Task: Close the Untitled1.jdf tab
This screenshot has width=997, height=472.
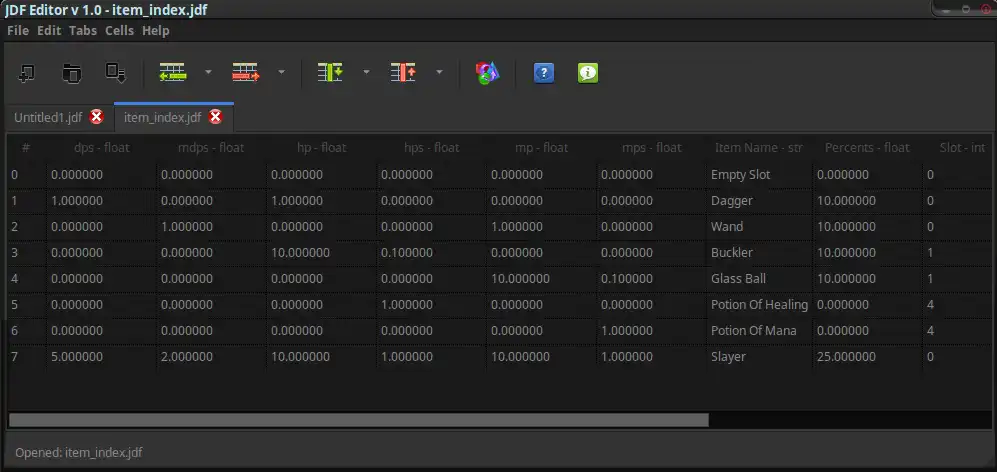Action: point(96,117)
